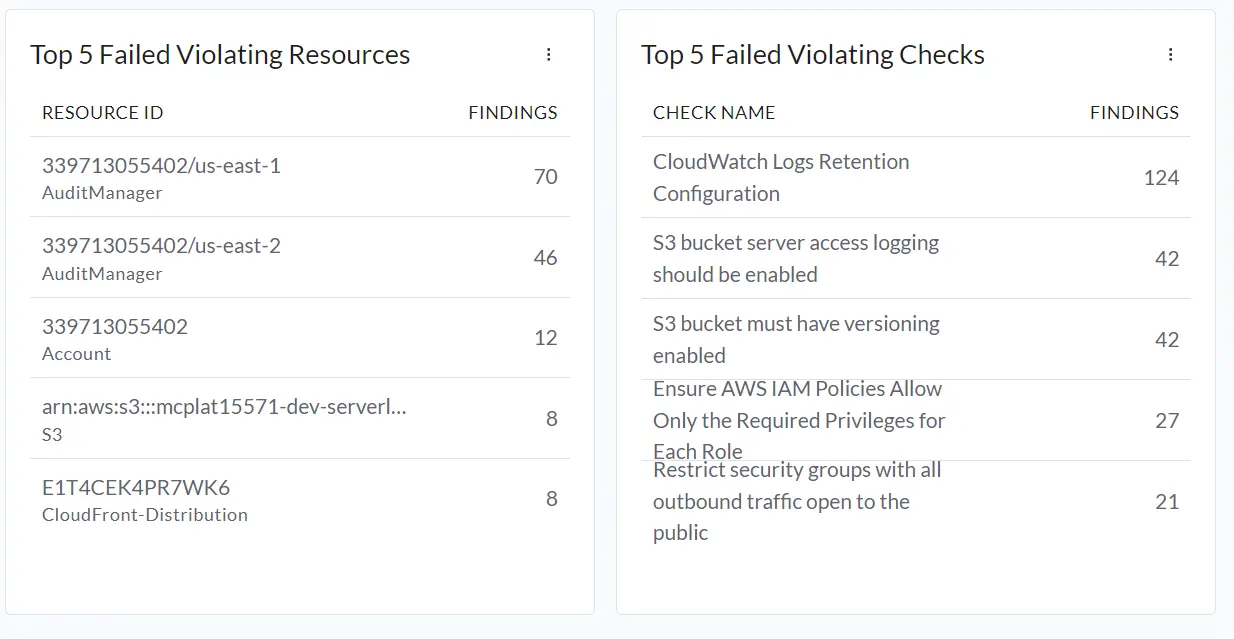Open CloudWatch Logs Retention Configuration check
The height and width of the screenshot is (639, 1234).
coord(781,177)
